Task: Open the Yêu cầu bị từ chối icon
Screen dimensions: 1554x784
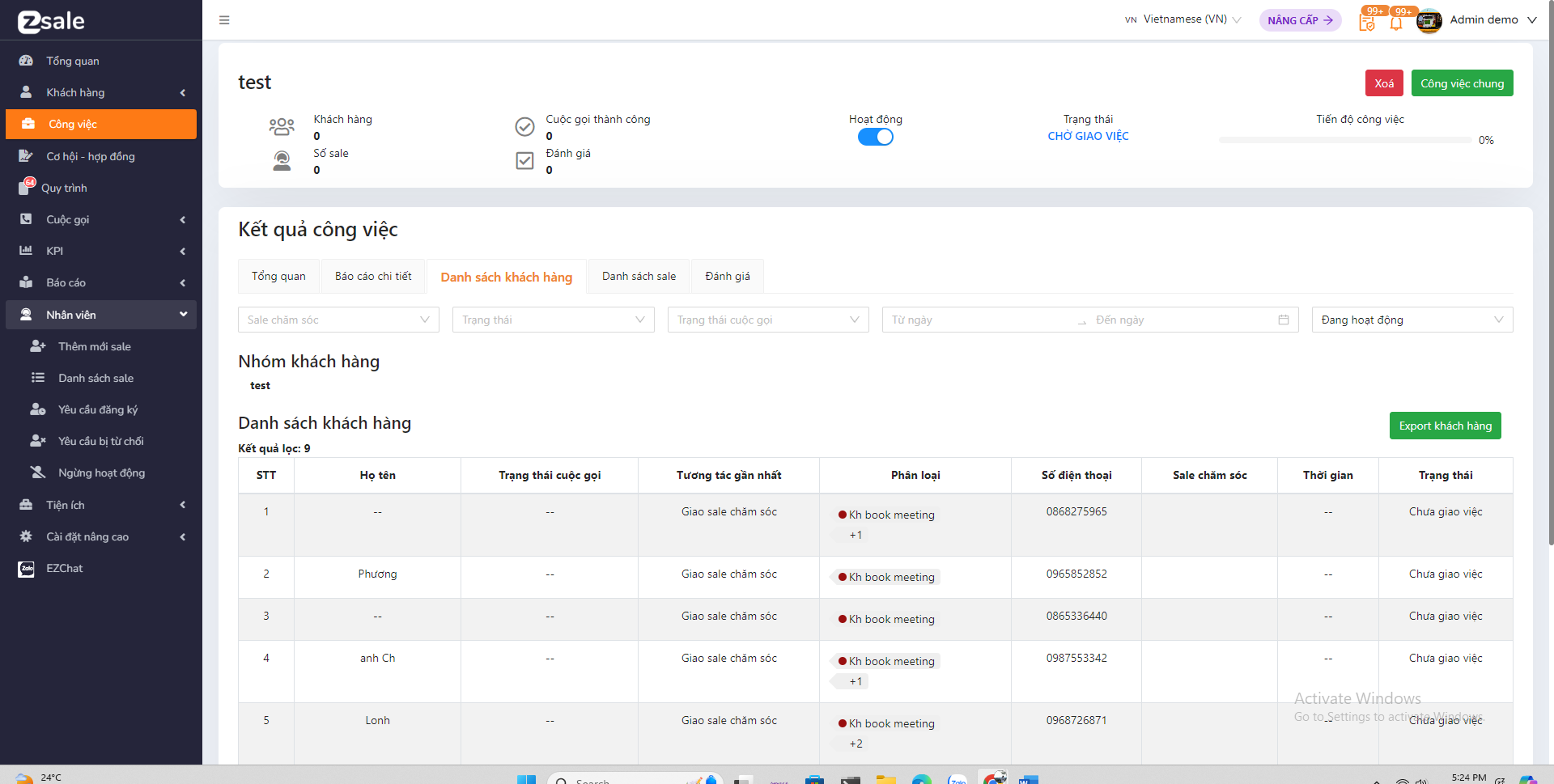Action: coord(38,441)
